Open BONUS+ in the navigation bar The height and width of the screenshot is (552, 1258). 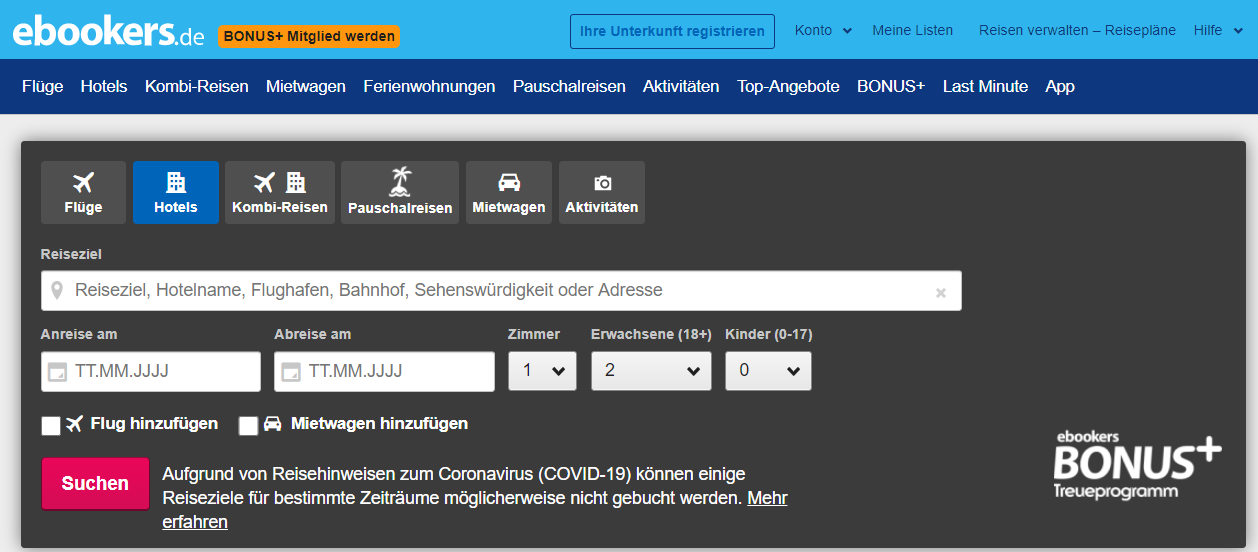pyautogui.click(x=891, y=86)
